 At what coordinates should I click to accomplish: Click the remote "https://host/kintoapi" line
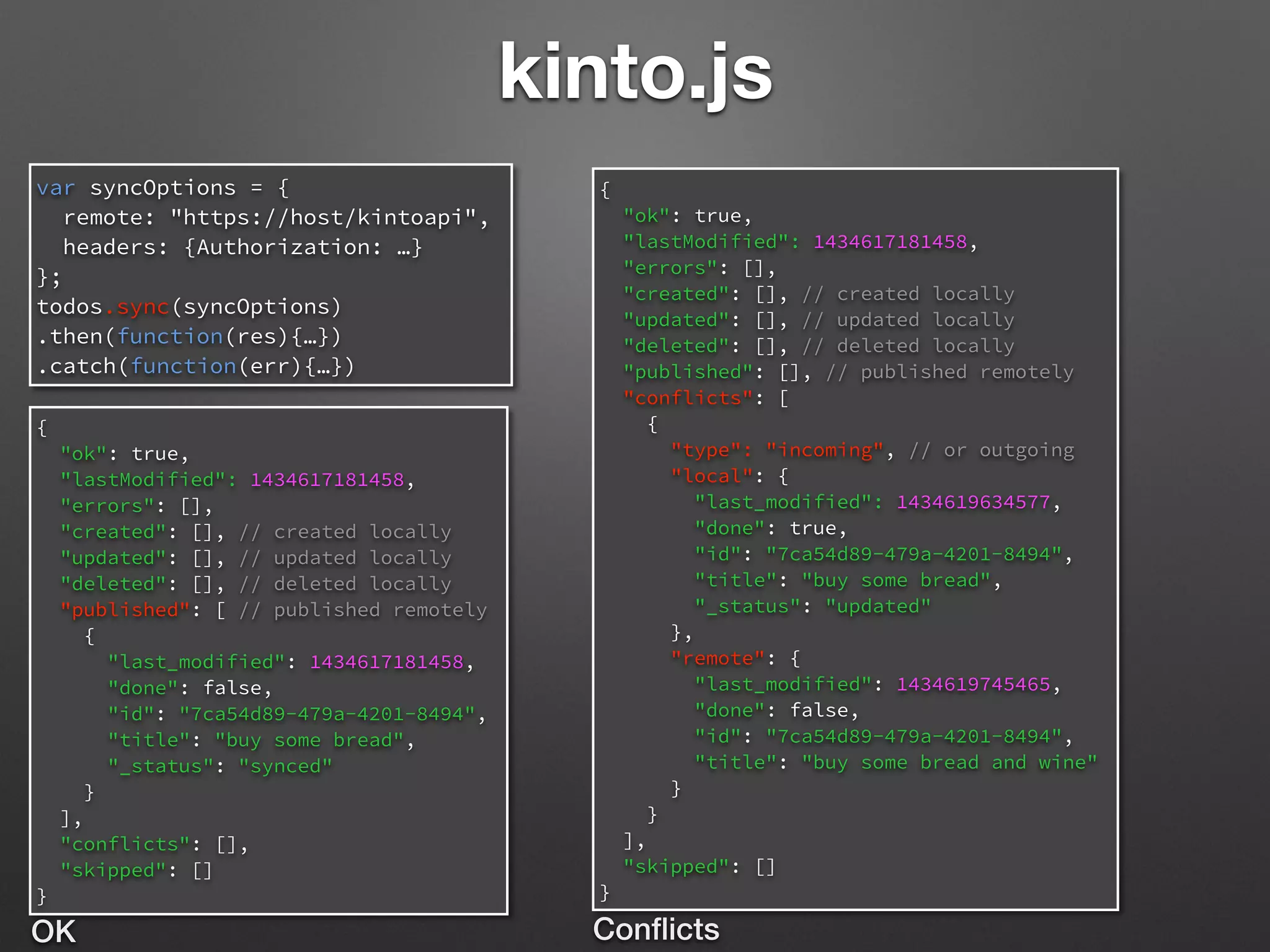click(x=276, y=218)
